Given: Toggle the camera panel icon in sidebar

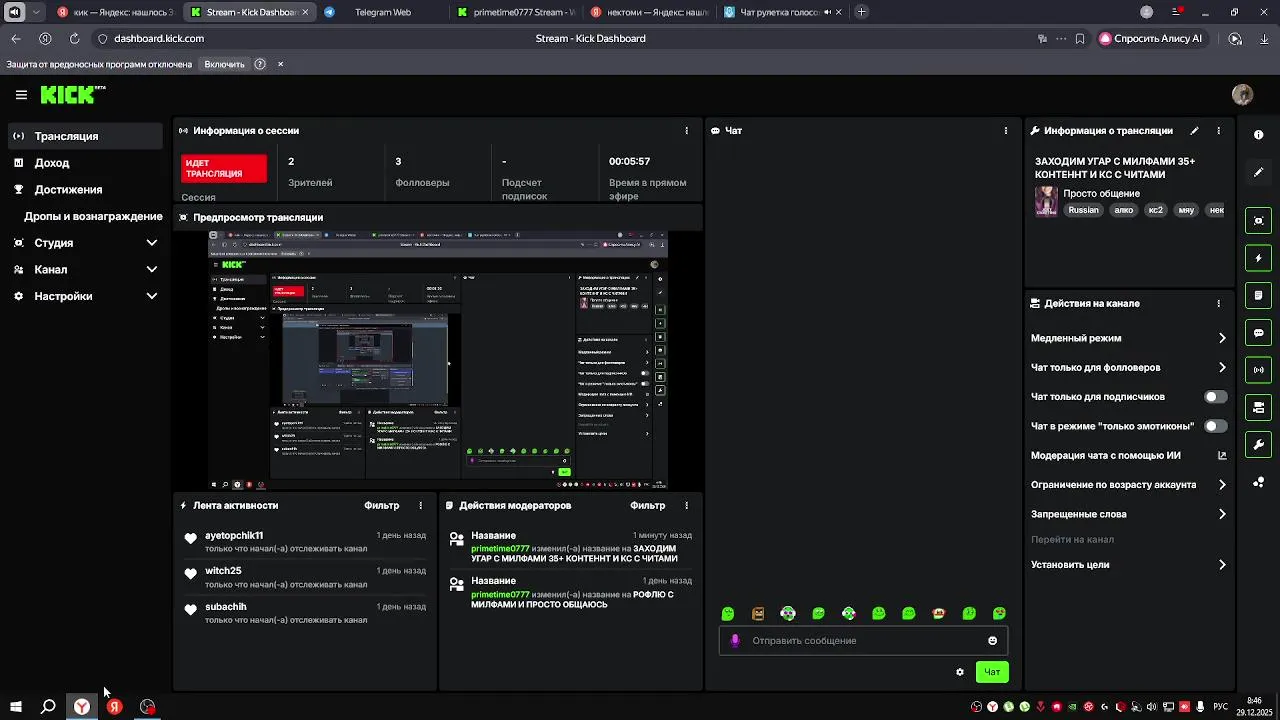Looking at the screenshot, I should tap(1259, 408).
